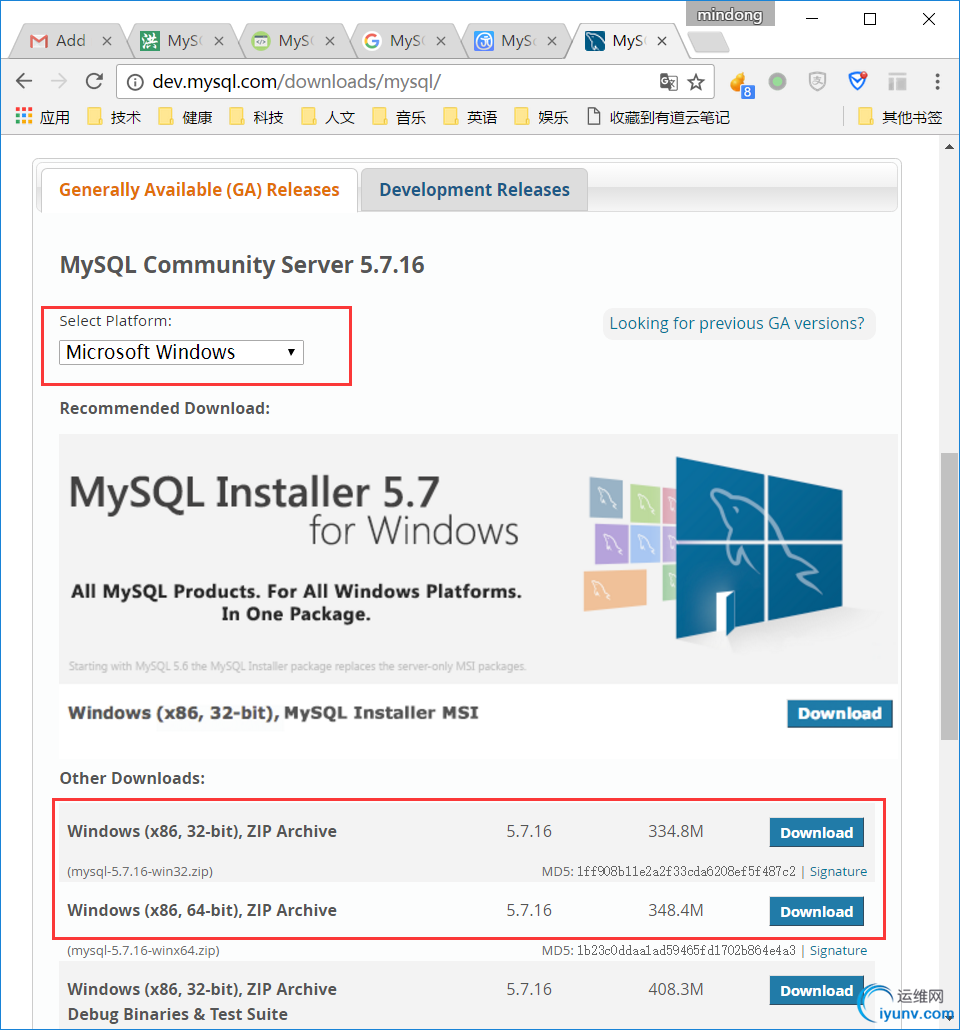960x1030 pixels.
Task: Click the blue shield check extension icon
Action: click(857, 81)
